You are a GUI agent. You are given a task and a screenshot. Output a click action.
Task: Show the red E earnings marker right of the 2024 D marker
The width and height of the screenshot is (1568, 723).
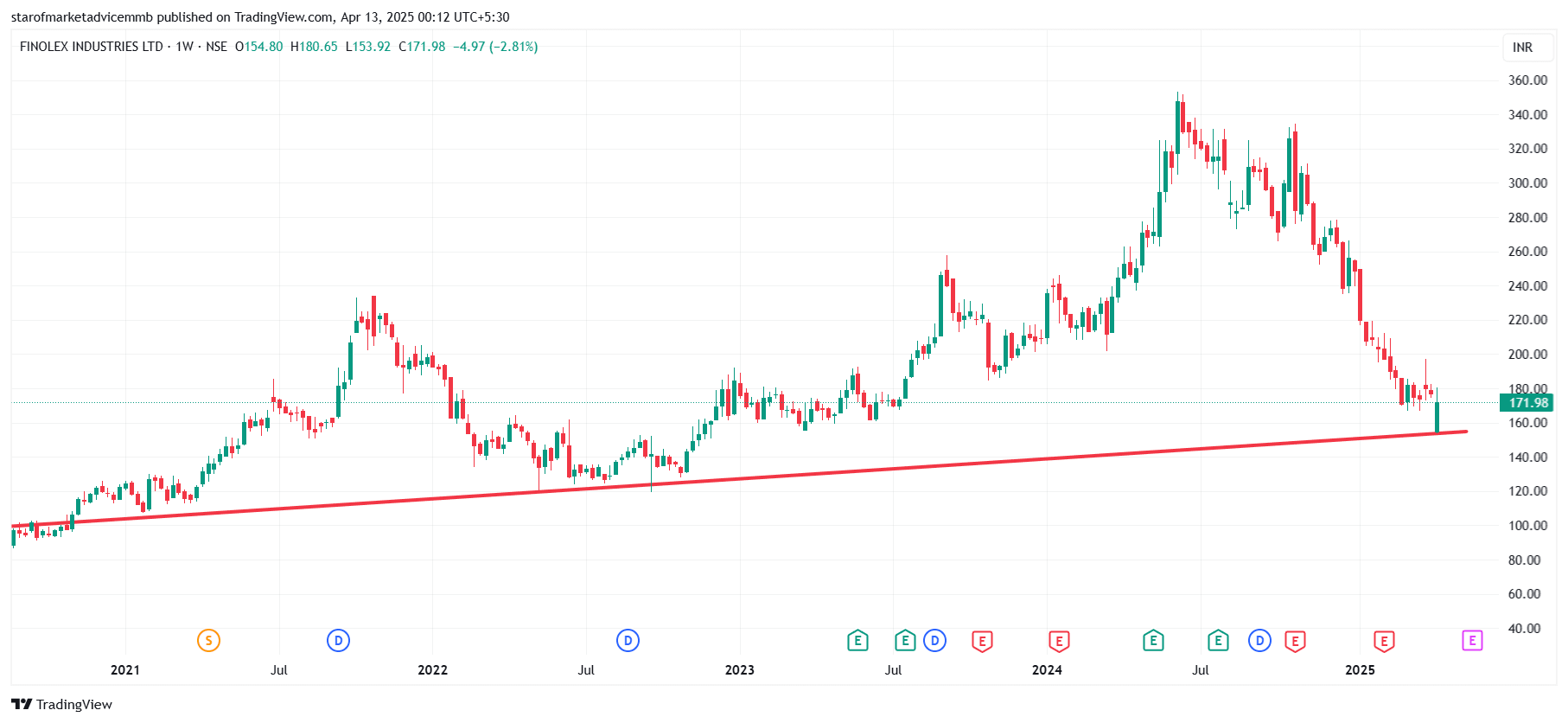click(x=1295, y=641)
